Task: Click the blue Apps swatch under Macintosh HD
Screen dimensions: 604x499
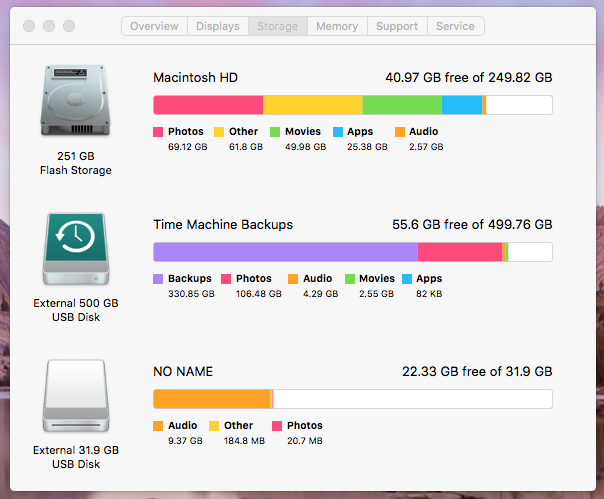Action: (x=338, y=132)
